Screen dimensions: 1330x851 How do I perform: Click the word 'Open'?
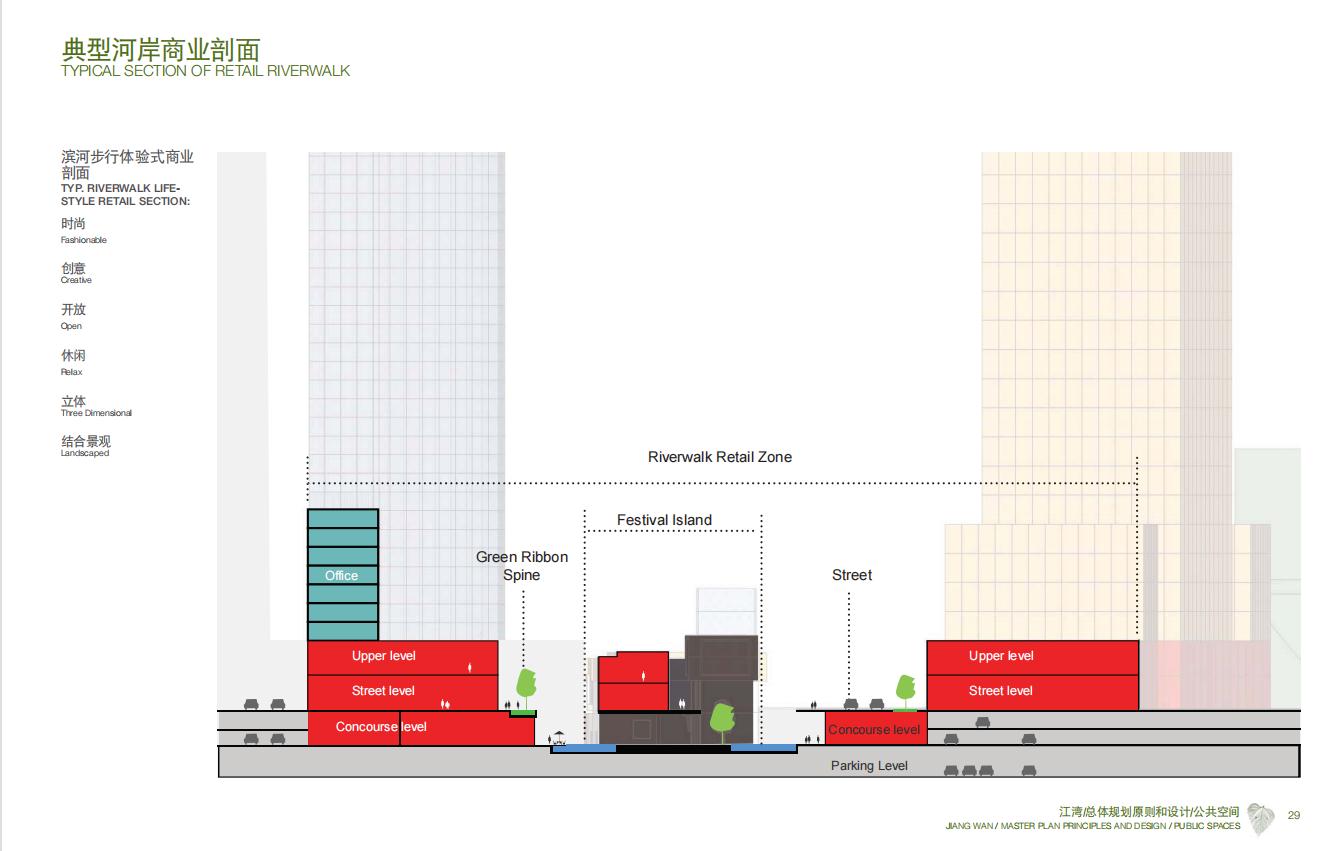pyautogui.click(x=71, y=326)
